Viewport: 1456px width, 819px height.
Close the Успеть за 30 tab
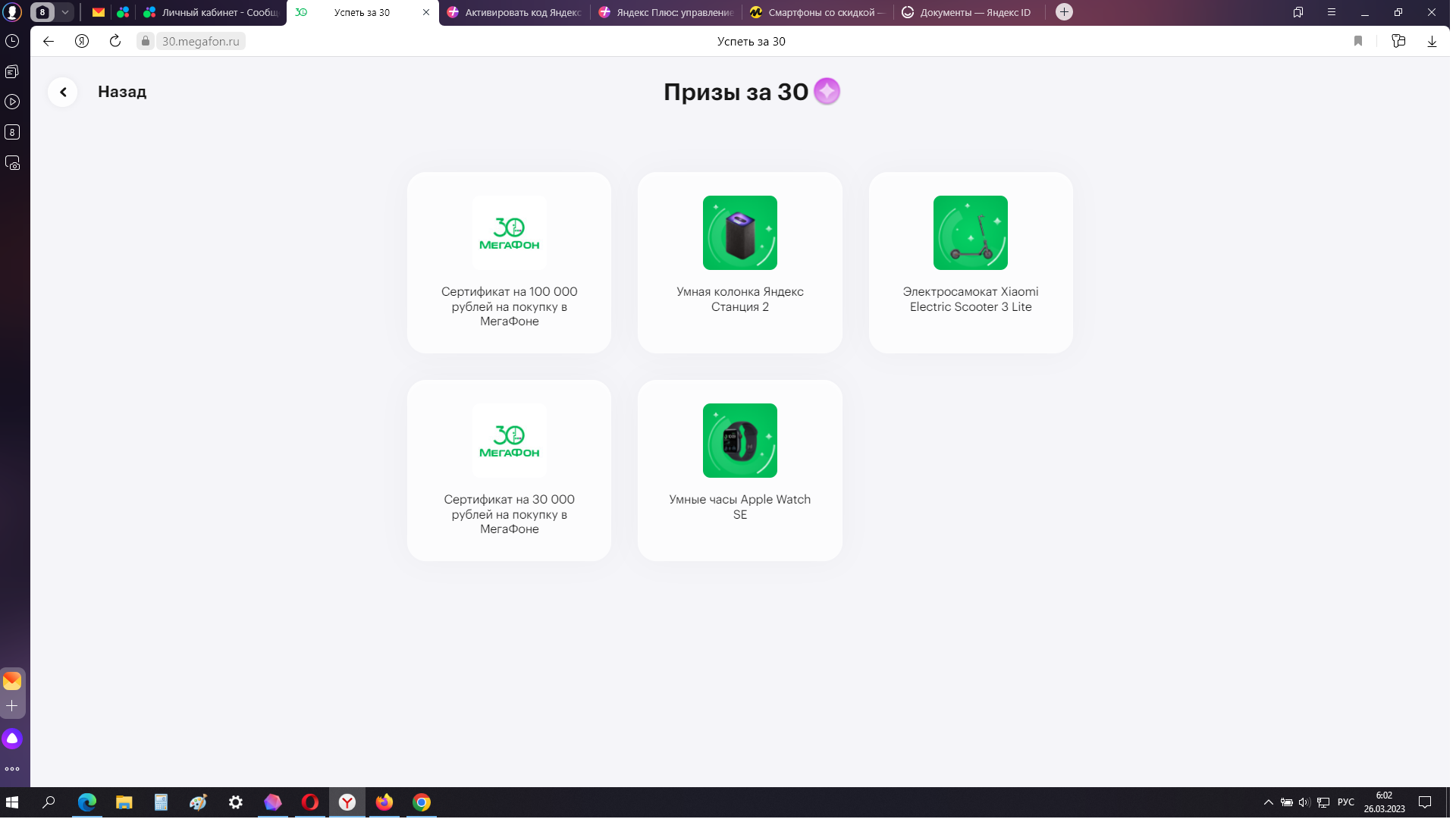426,12
